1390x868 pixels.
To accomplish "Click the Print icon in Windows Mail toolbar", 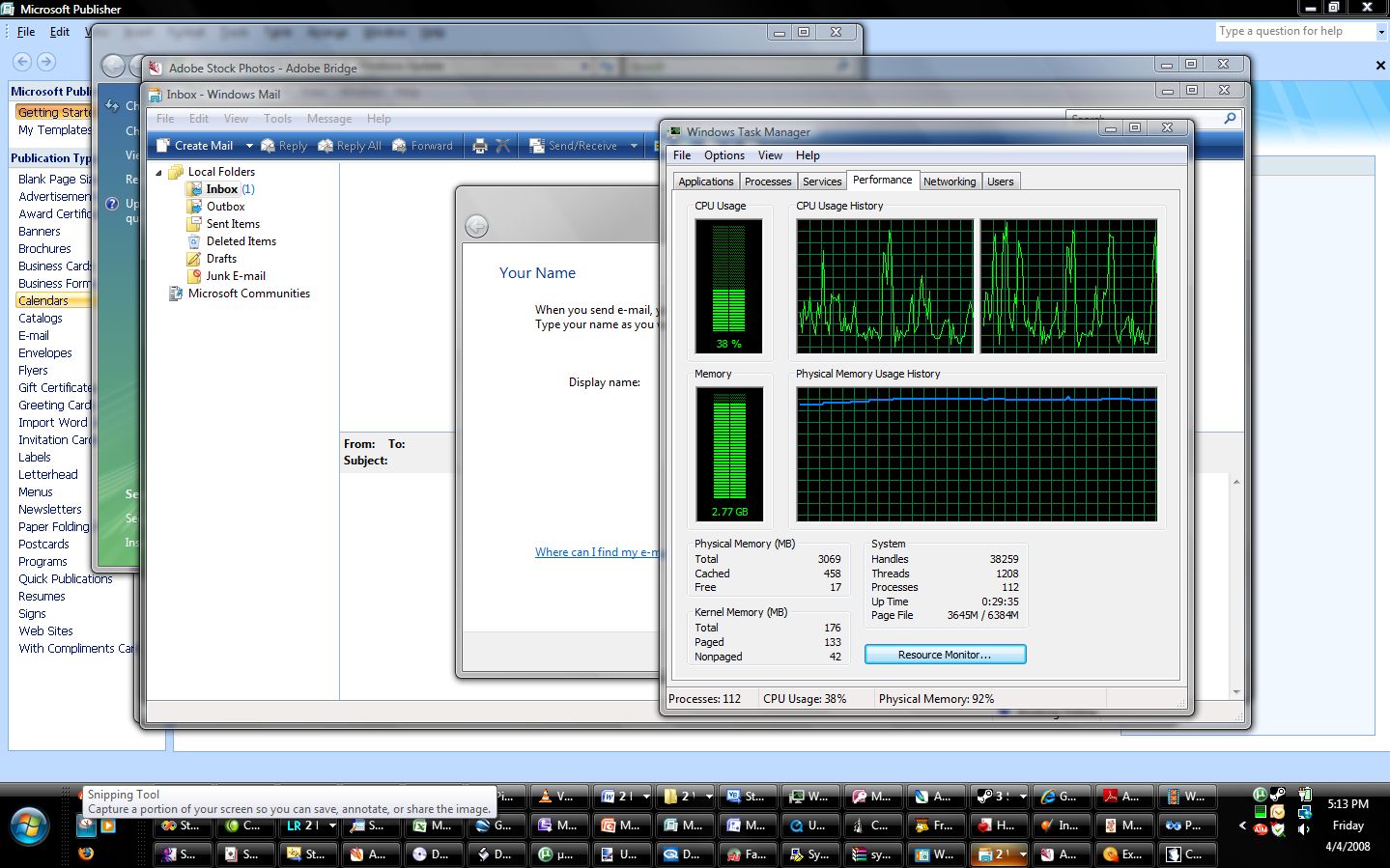I will point(480,146).
